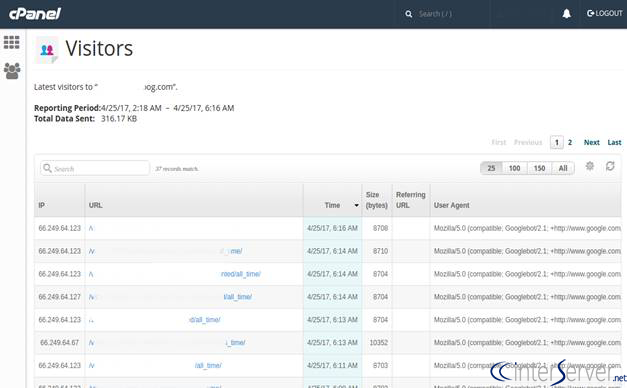Open the notifications bell
The width and height of the screenshot is (627, 388).
tap(566, 14)
